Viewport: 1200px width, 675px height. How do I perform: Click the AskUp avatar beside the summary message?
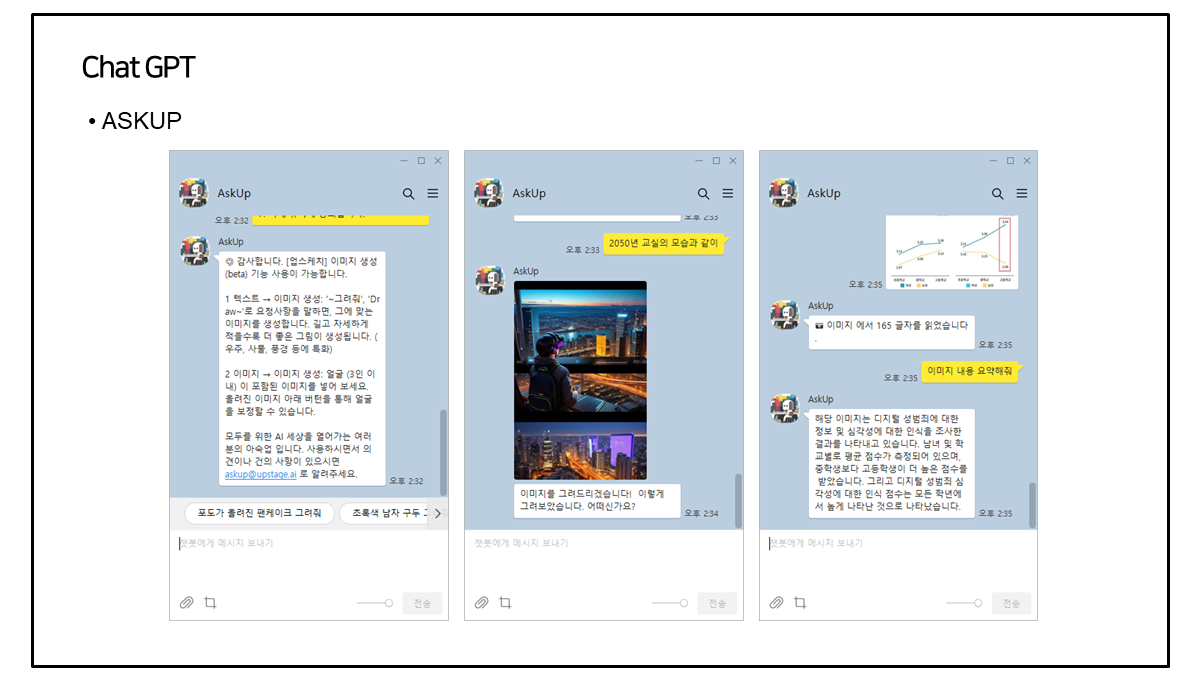tap(785, 408)
